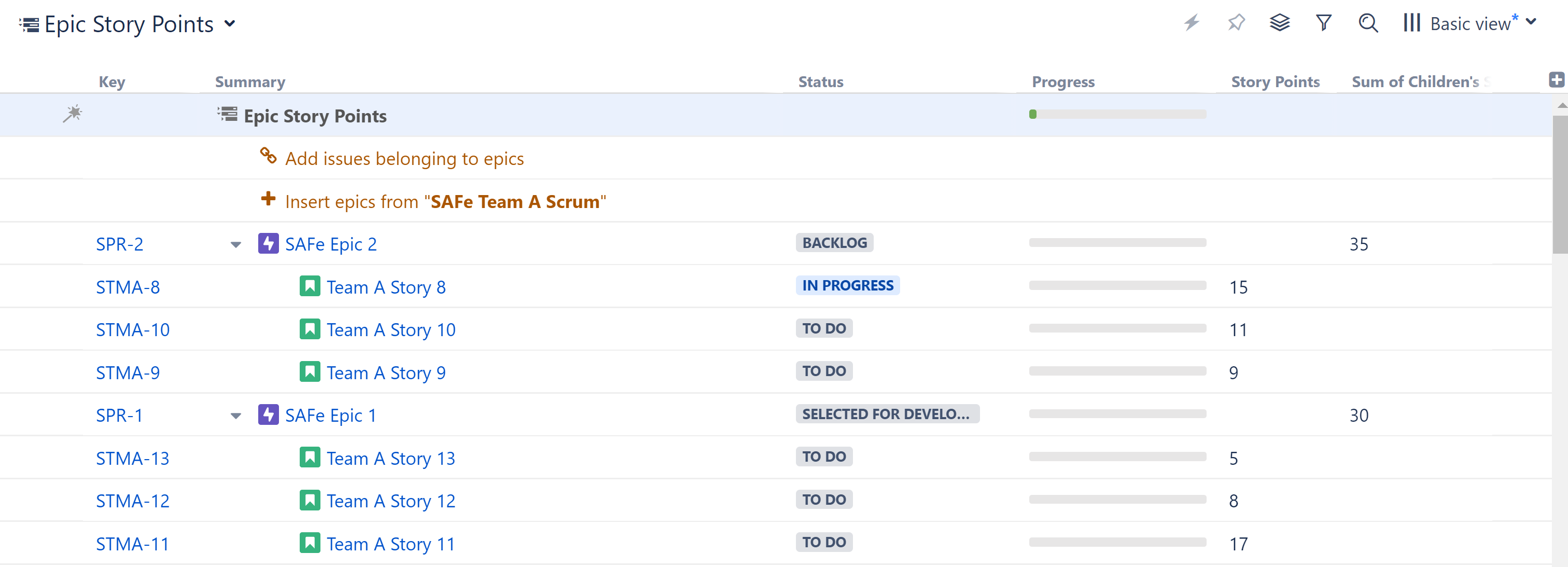Click the vertical scrollbar on right

click(1560, 183)
